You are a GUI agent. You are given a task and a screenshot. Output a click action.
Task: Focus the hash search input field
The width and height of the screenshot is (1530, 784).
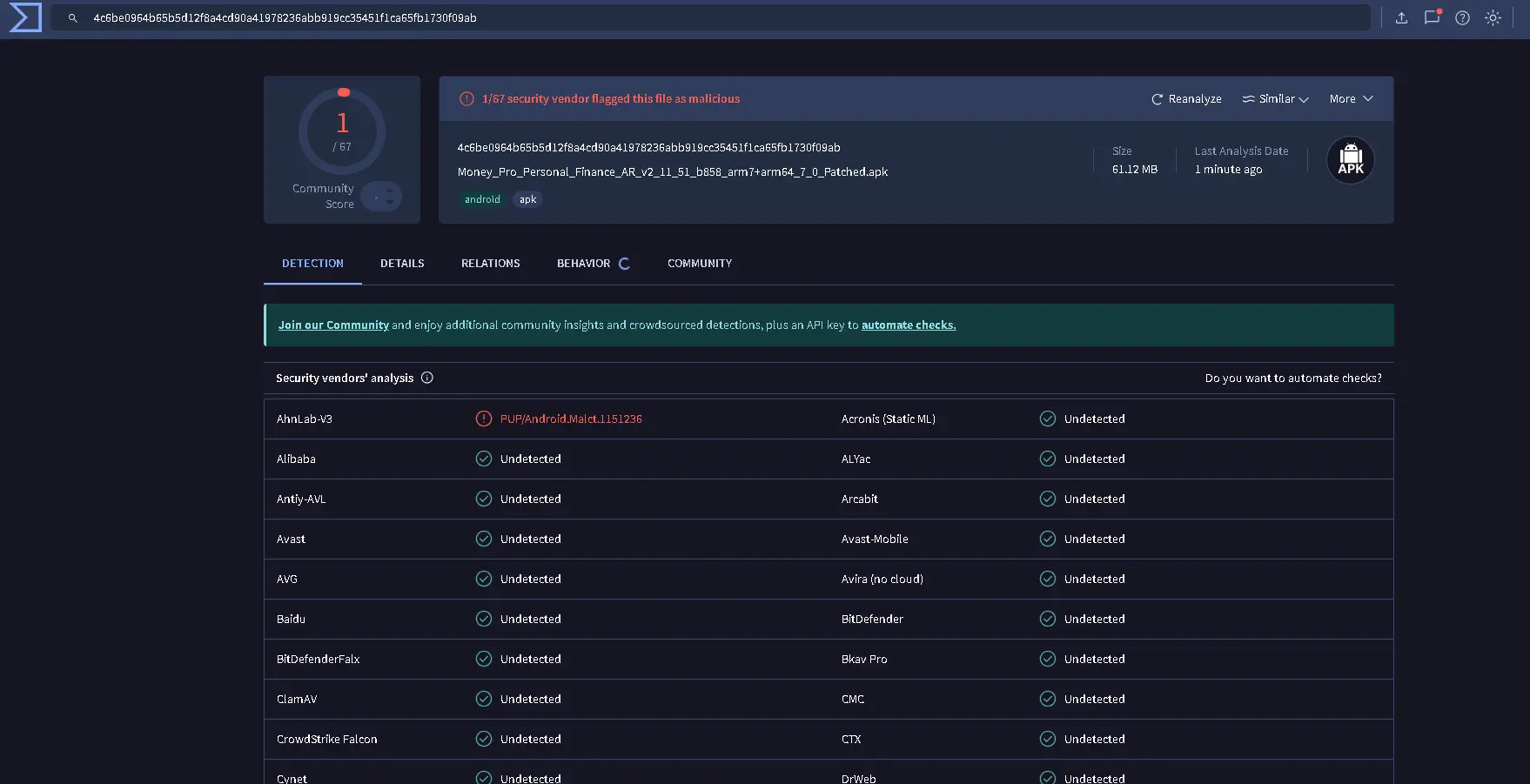710,18
